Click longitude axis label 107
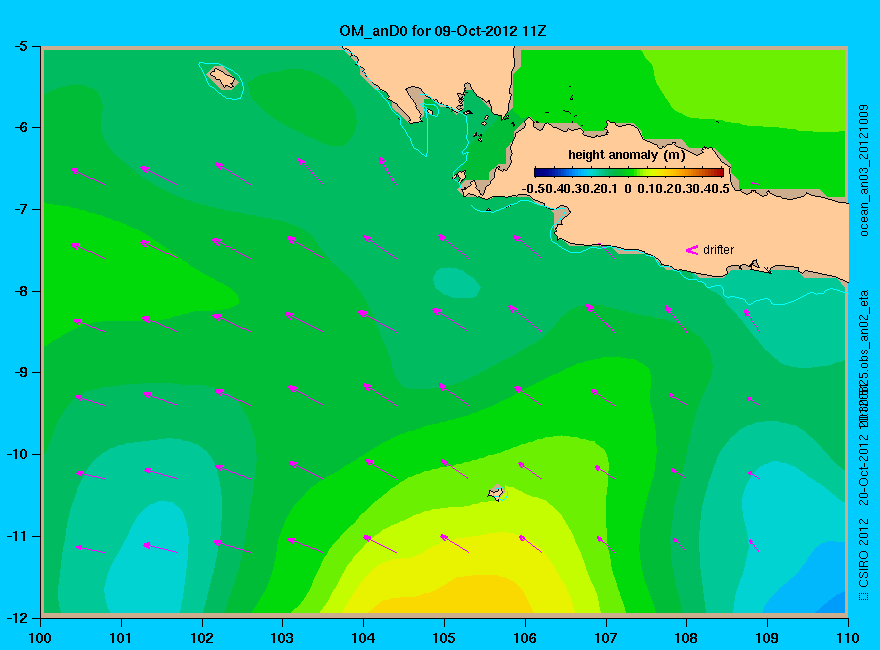Viewport: 880px width, 650px height. (x=606, y=638)
